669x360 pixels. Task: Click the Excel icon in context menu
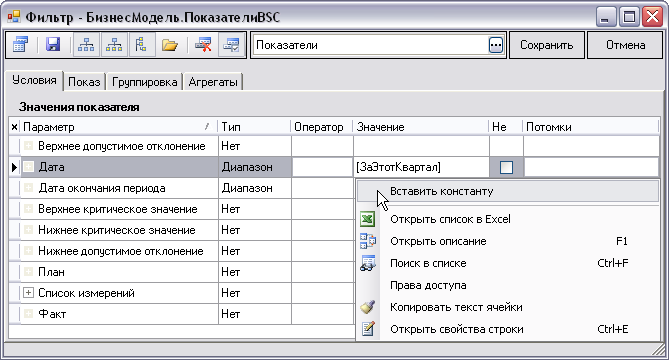(x=367, y=219)
